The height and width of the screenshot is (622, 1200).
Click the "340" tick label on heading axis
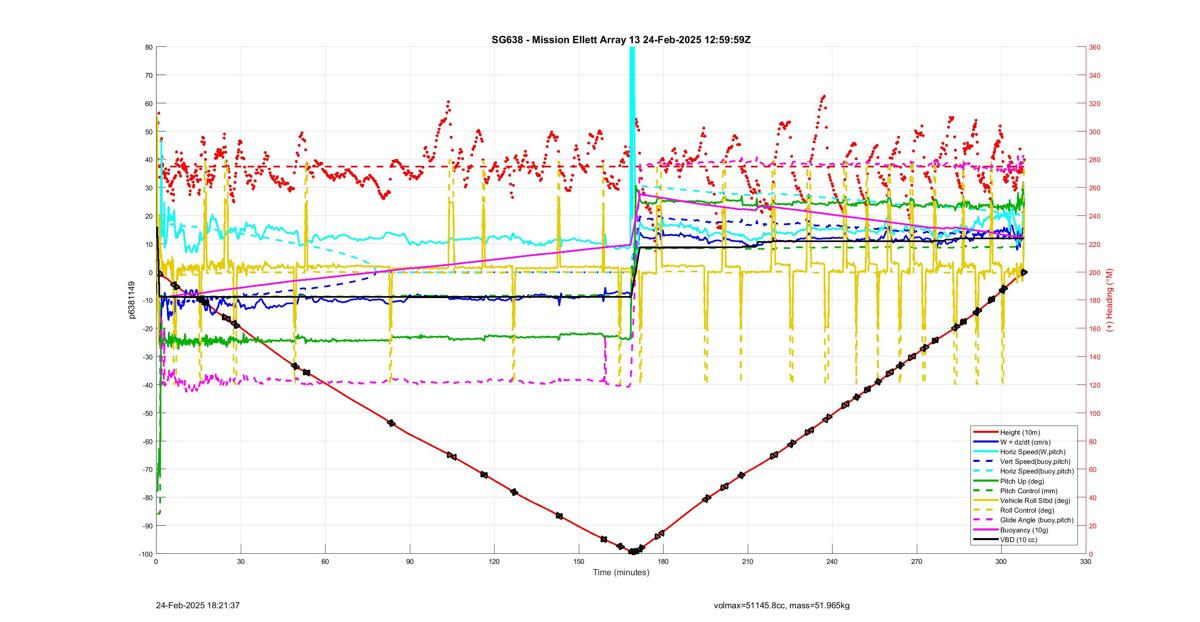click(x=1094, y=75)
